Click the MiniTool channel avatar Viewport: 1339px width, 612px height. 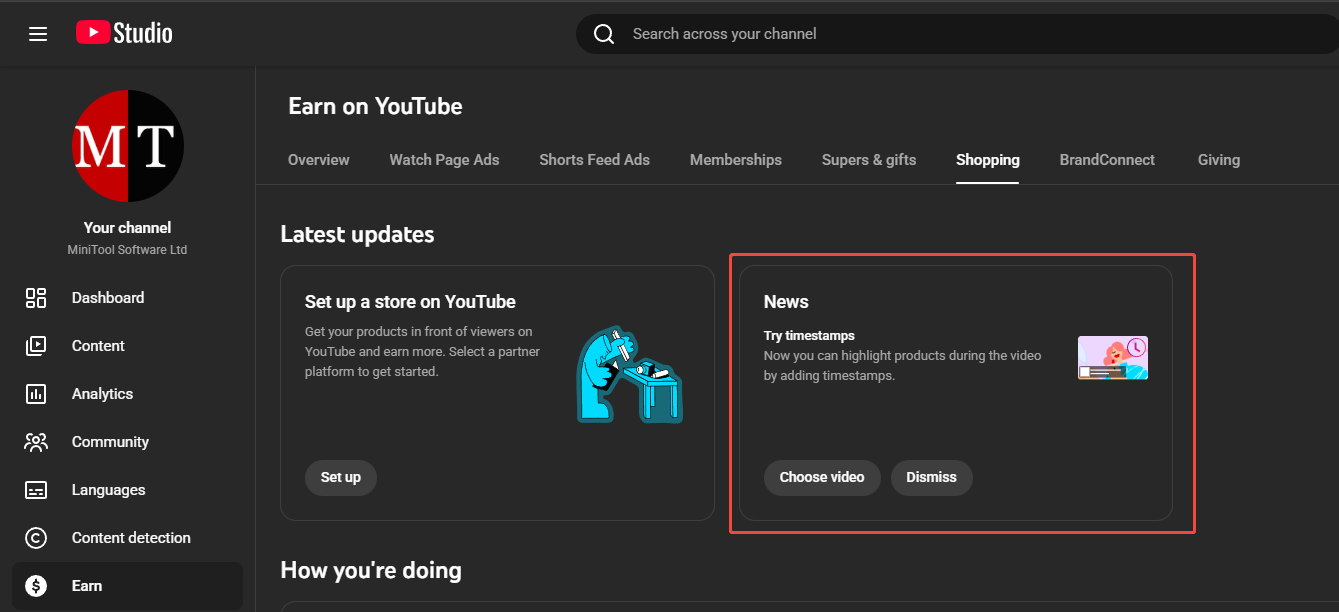[127, 145]
